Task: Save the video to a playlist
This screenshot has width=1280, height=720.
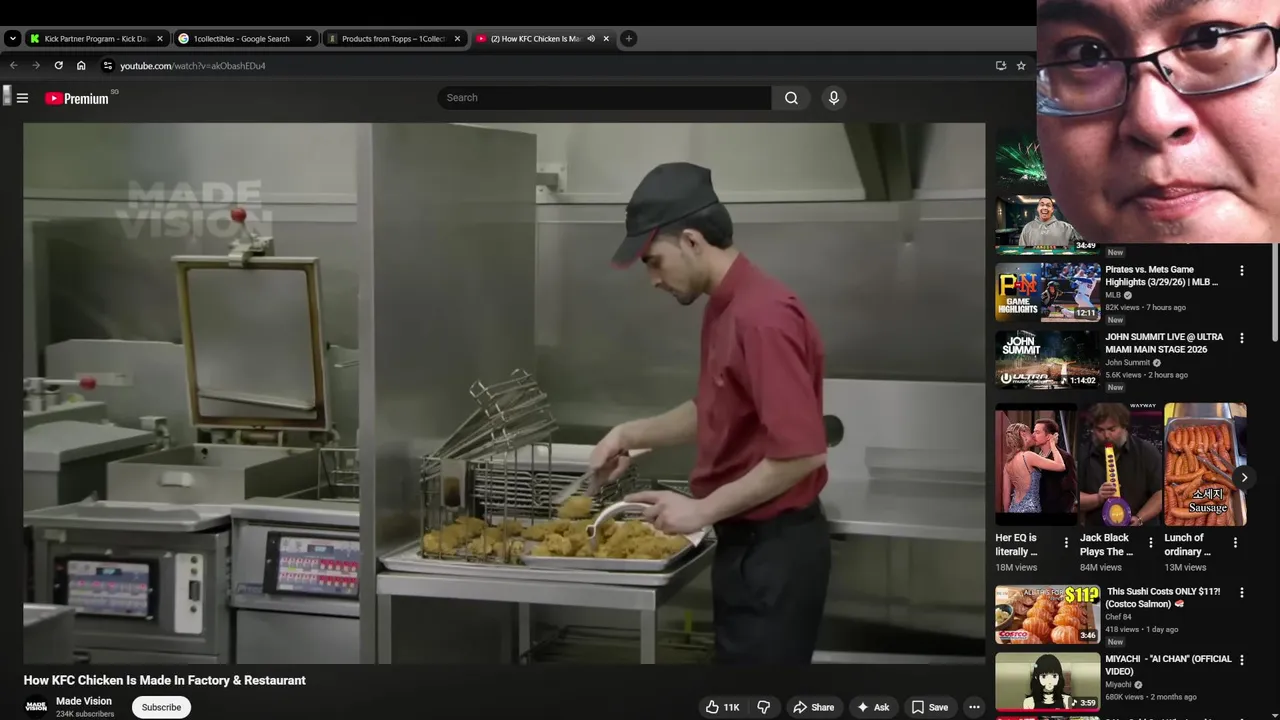Action: (x=929, y=707)
